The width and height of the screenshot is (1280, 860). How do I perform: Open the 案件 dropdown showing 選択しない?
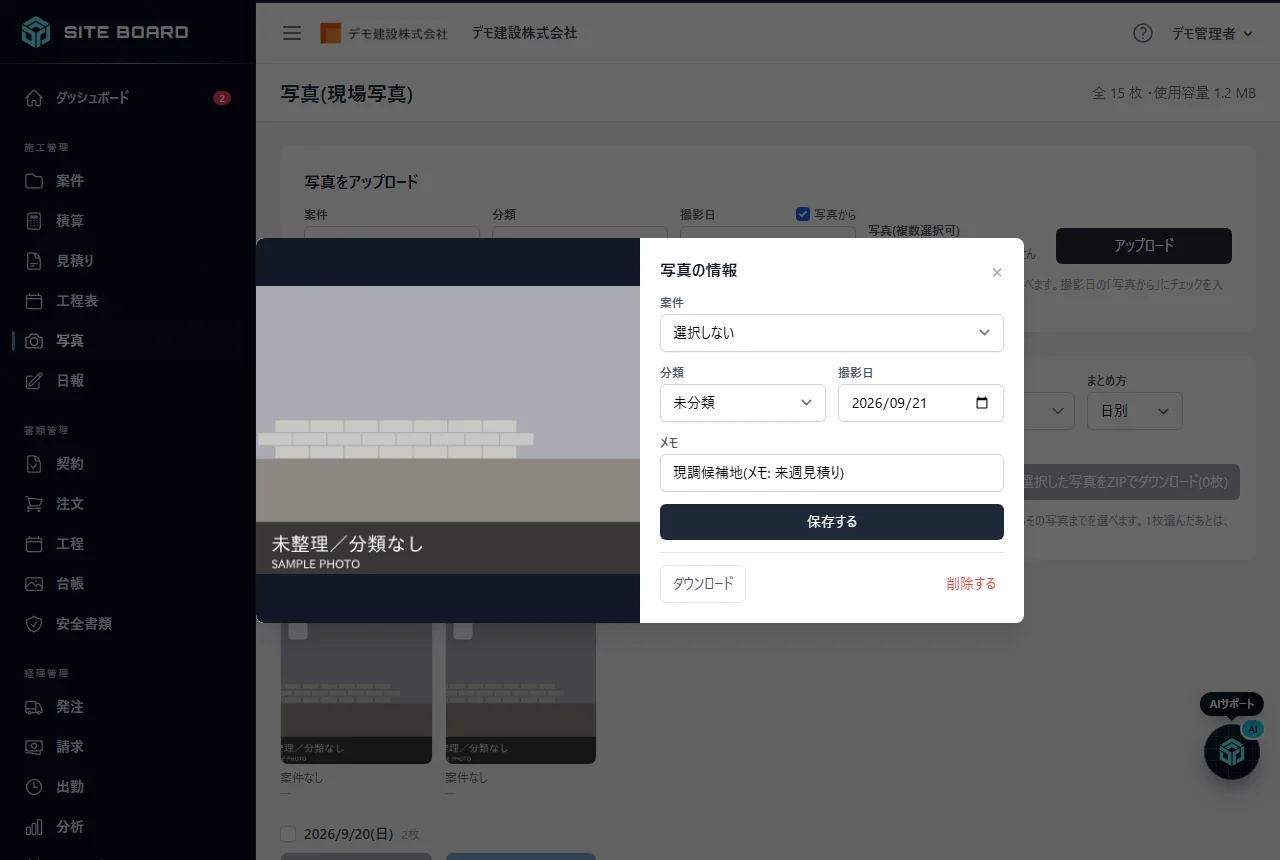click(832, 333)
